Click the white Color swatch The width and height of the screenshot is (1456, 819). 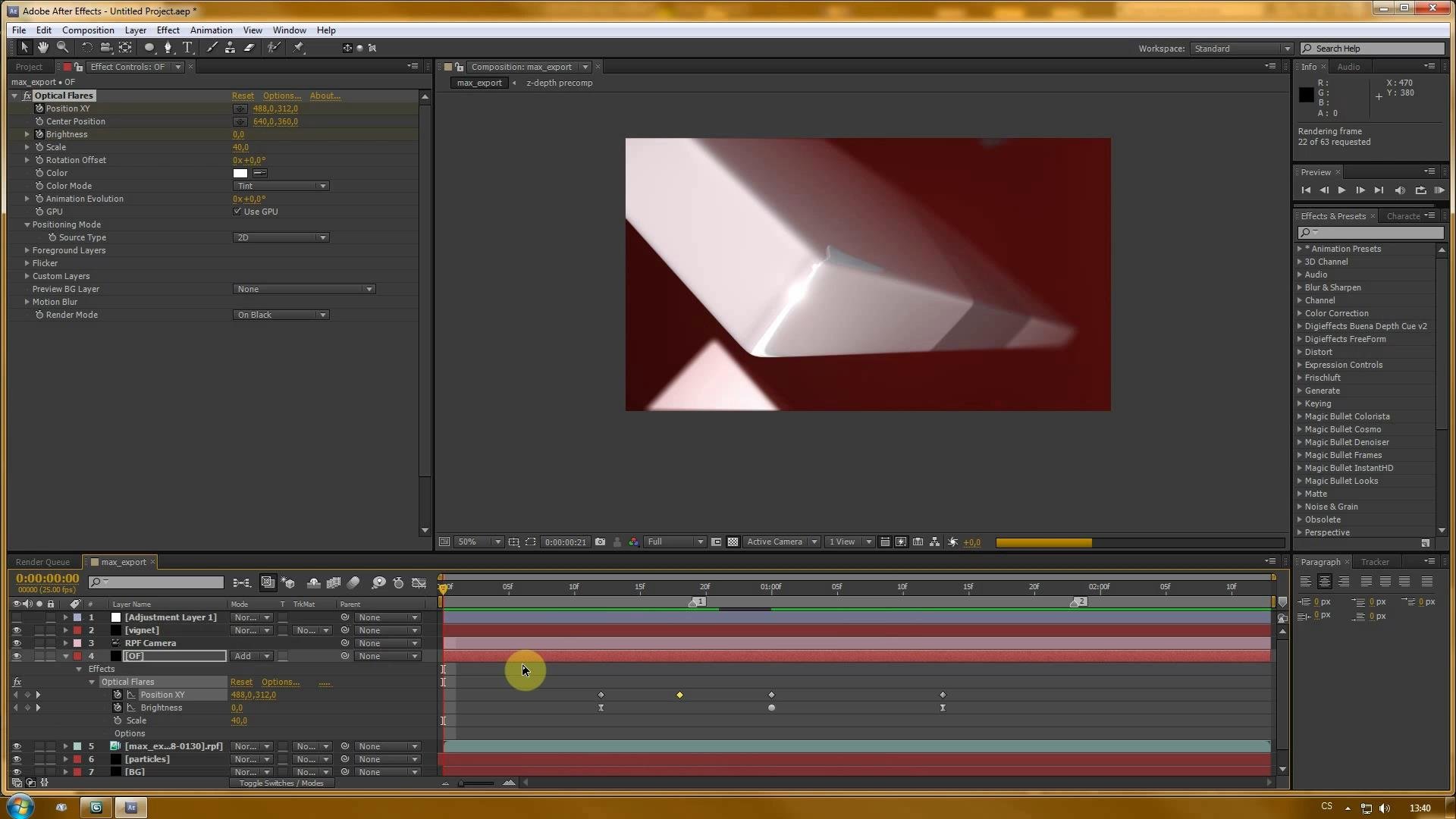240,173
